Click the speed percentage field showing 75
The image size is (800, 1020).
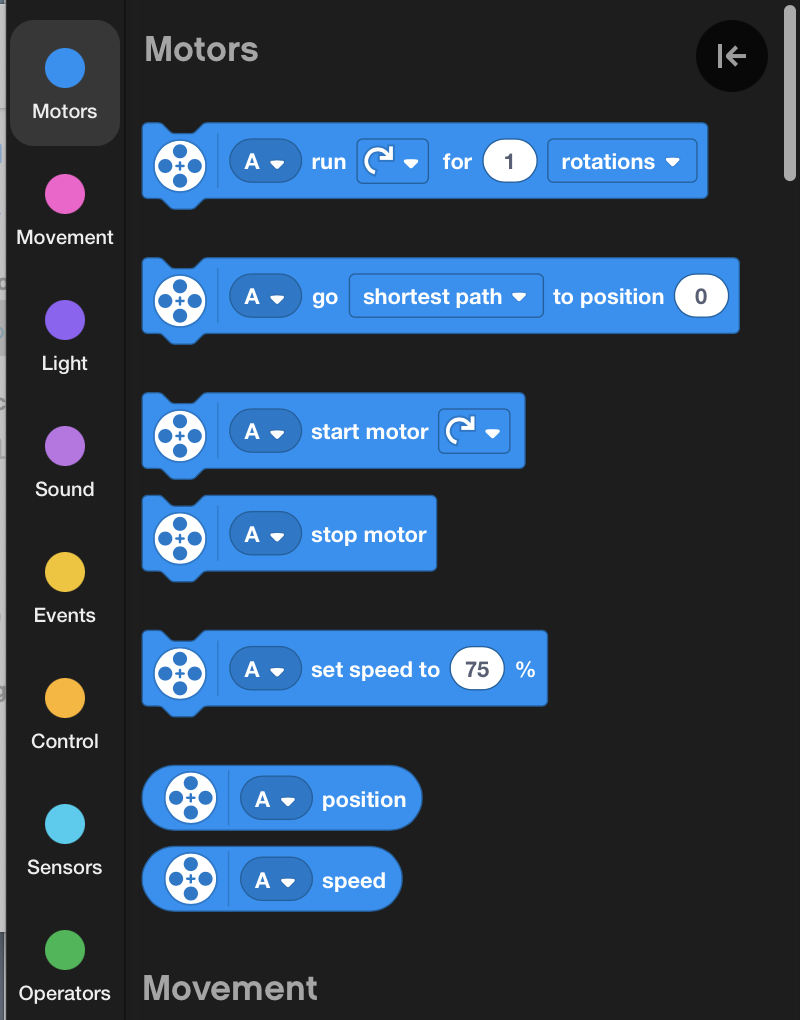[x=477, y=670]
